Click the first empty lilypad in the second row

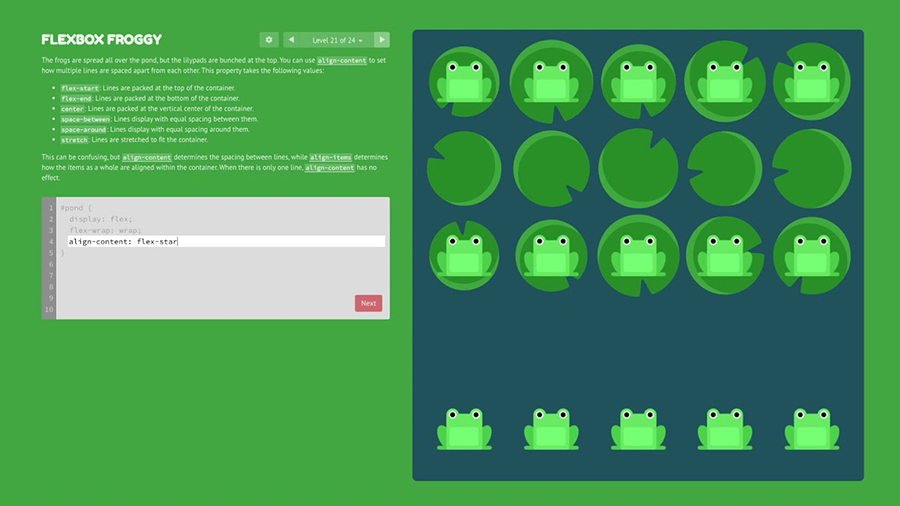[464, 168]
